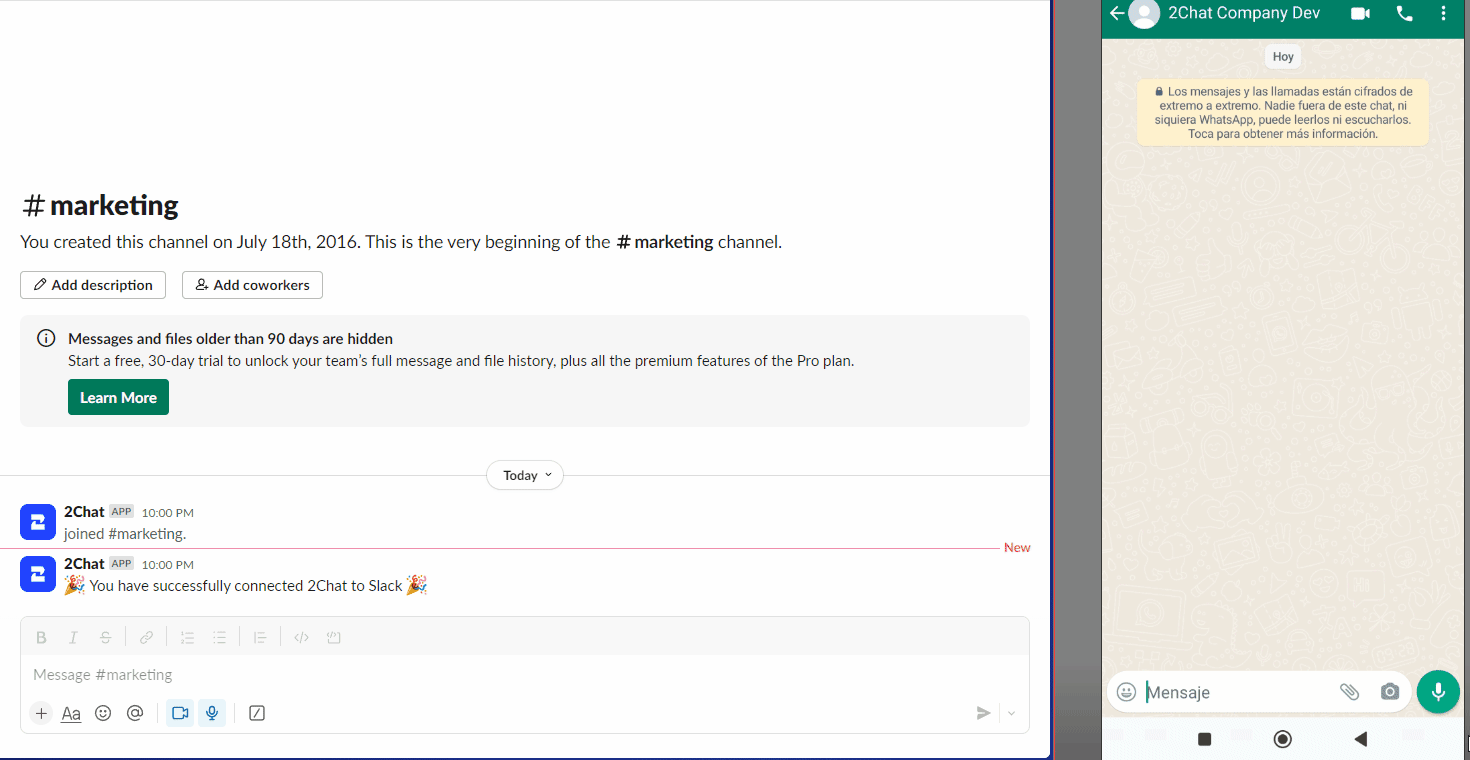Image resolution: width=1470 pixels, height=760 pixels.
Task: Open the plus attachments menu in Slack
Action: click(41, 713)
